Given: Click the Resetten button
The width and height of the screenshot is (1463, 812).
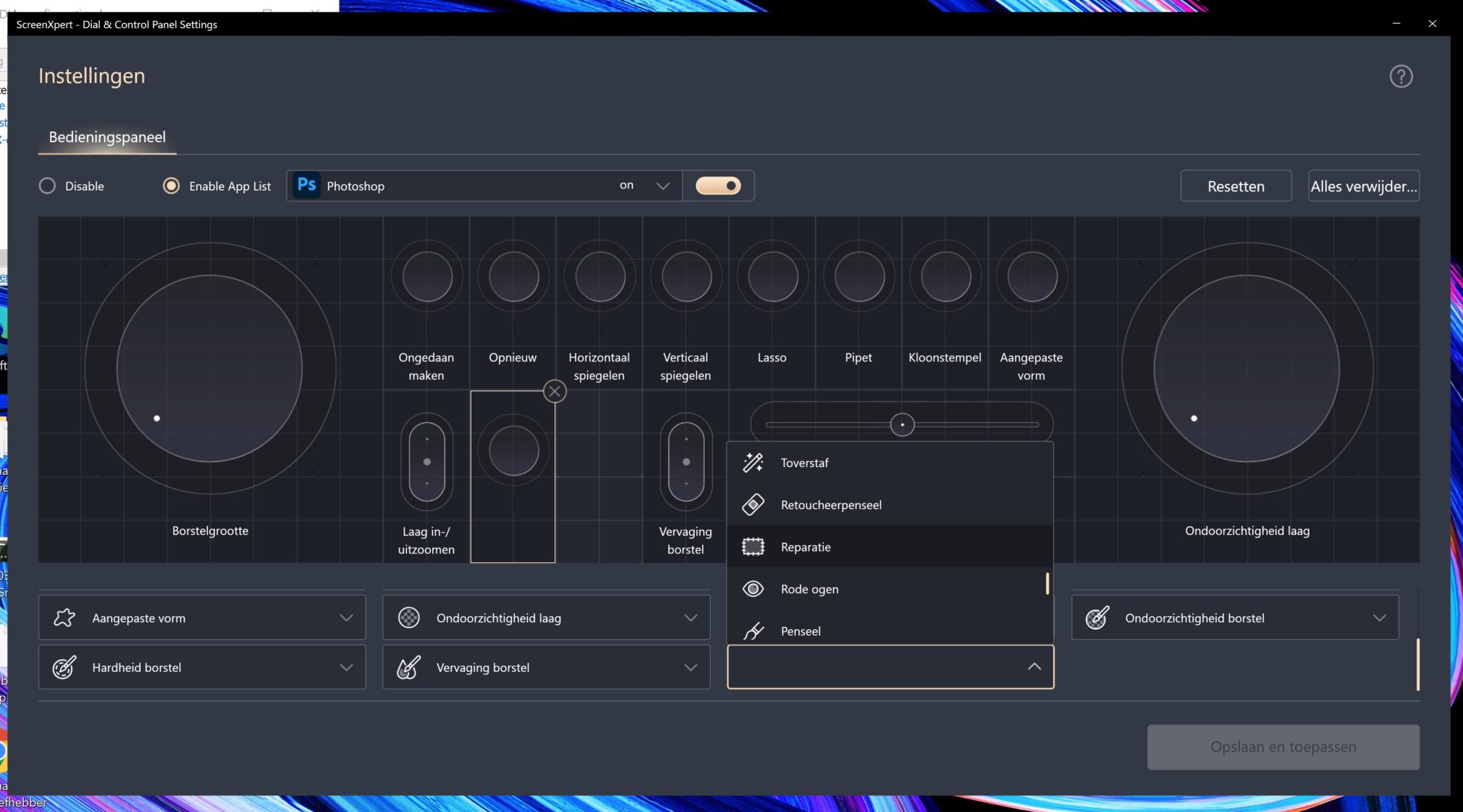Looking at the screenshot, I should 1235,186.
